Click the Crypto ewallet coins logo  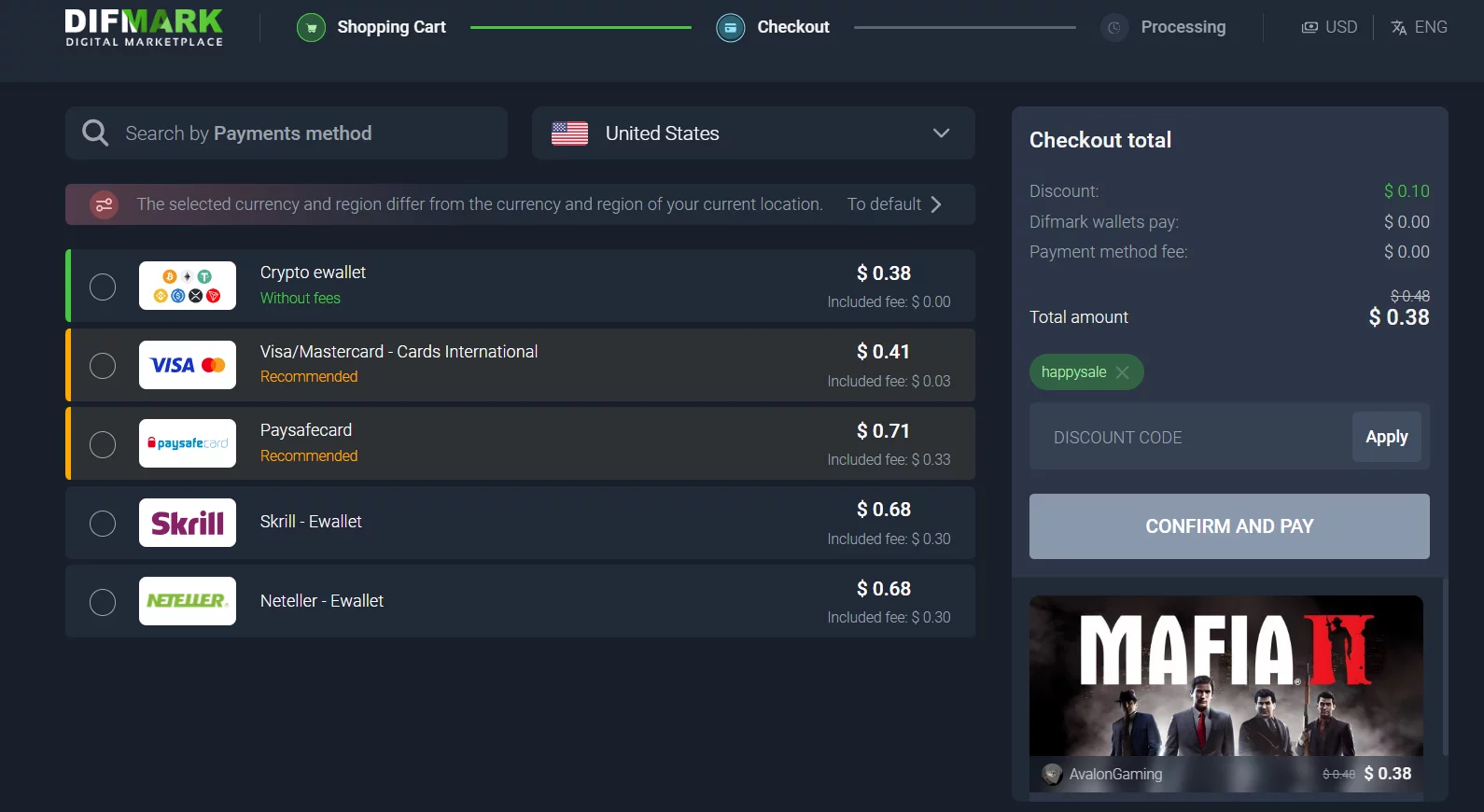[x=188, y=286]
